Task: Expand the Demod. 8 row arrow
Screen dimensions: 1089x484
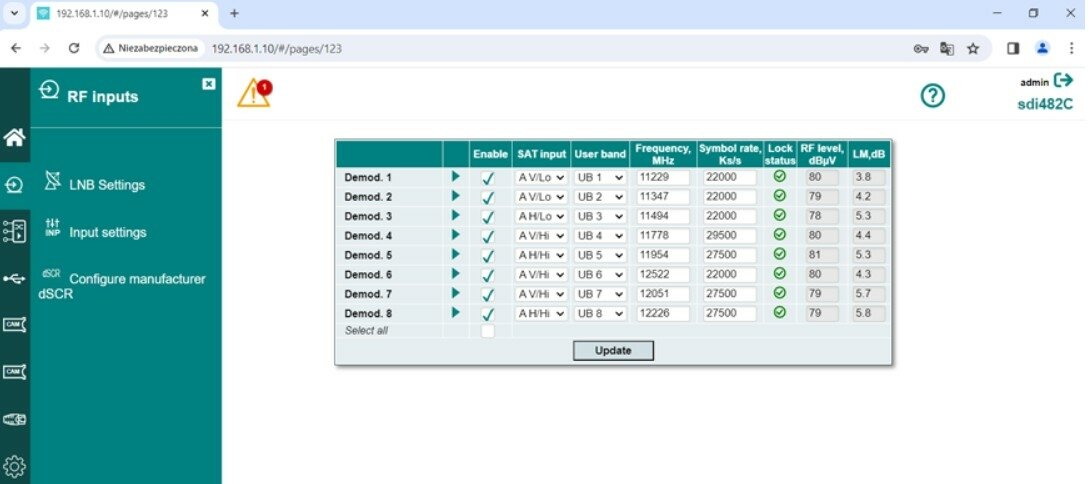Action: (456, 312)
